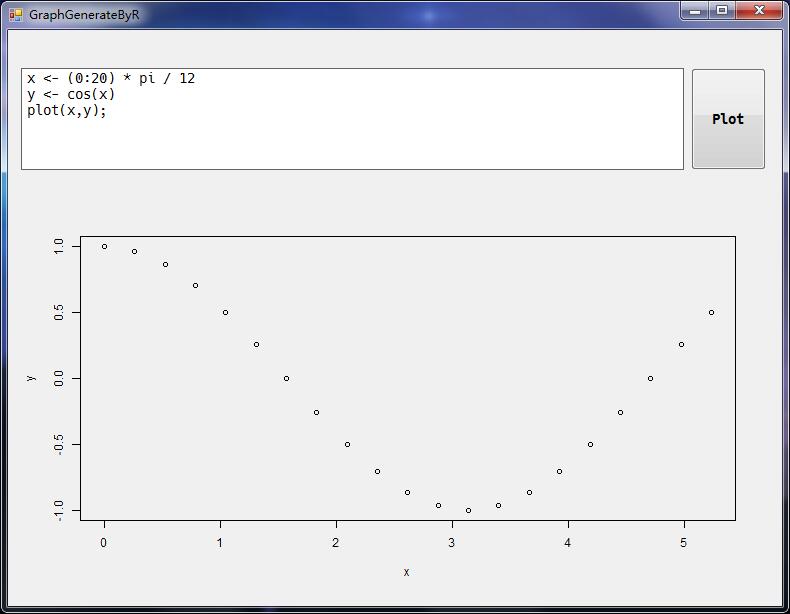Click the x-axis tick label 3

point(452,543)
